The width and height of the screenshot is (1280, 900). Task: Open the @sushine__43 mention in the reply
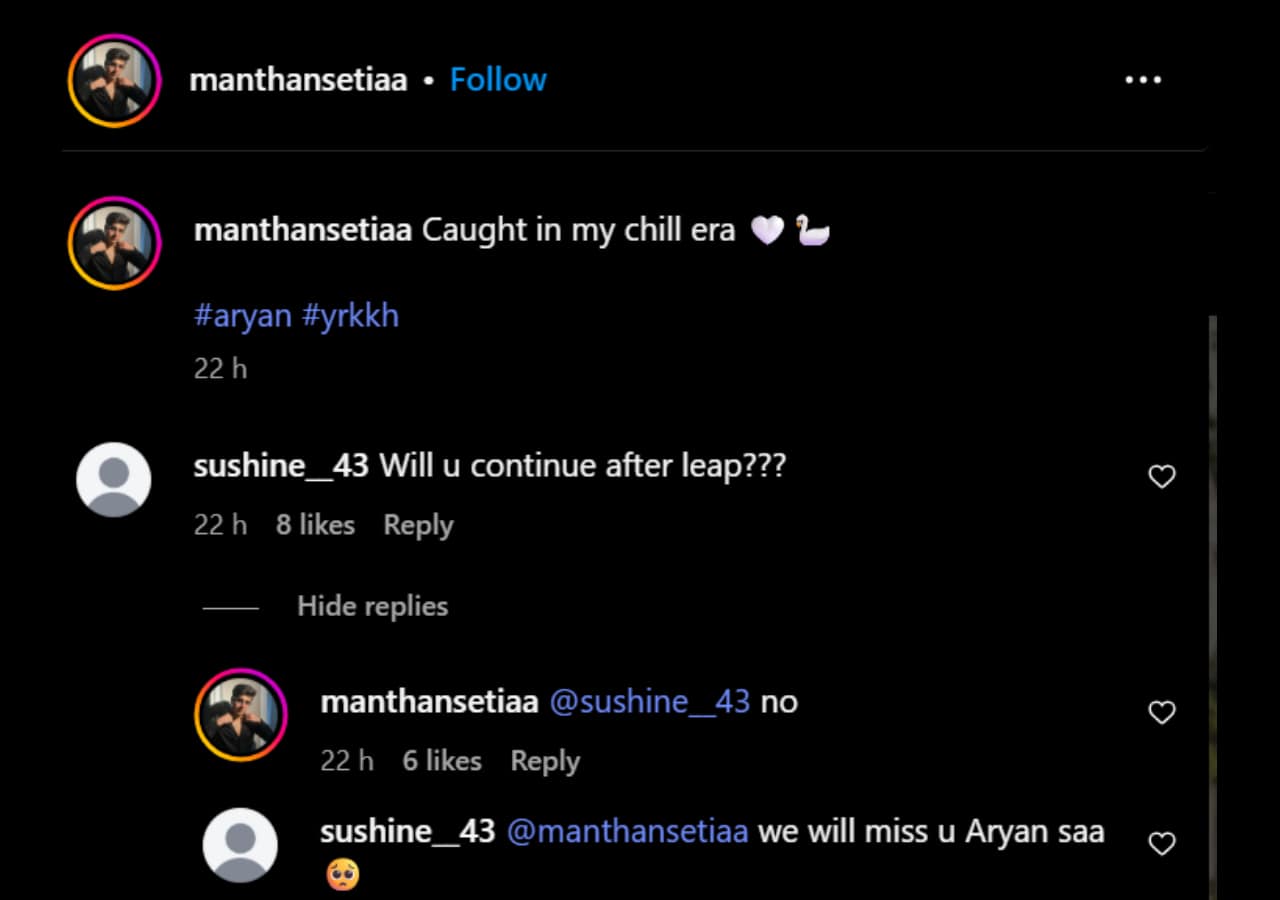click(x=650, y=702)
